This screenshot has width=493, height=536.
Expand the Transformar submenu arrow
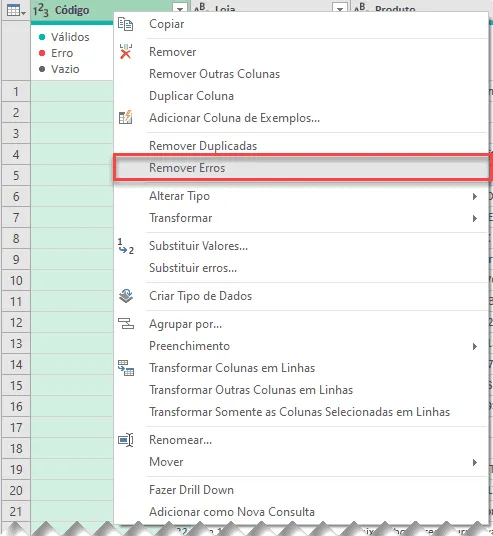pyautogui.click(x=475, y=218)
